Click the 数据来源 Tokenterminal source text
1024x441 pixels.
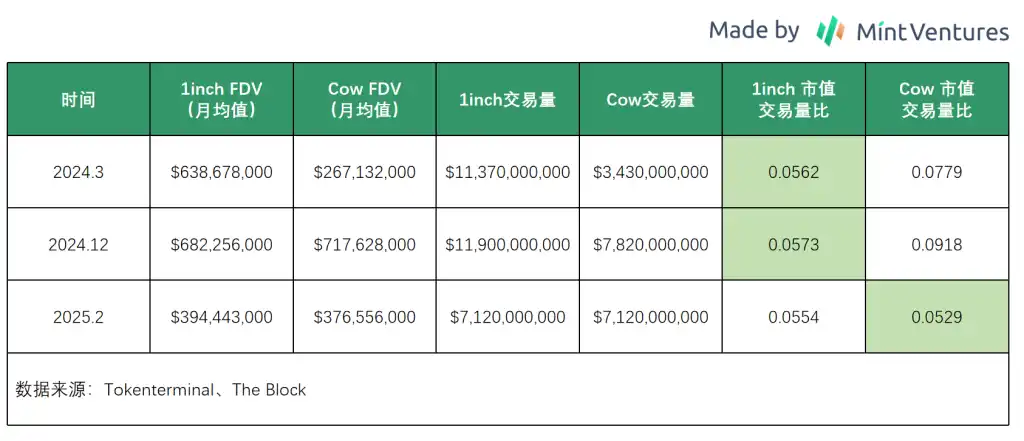162,389
